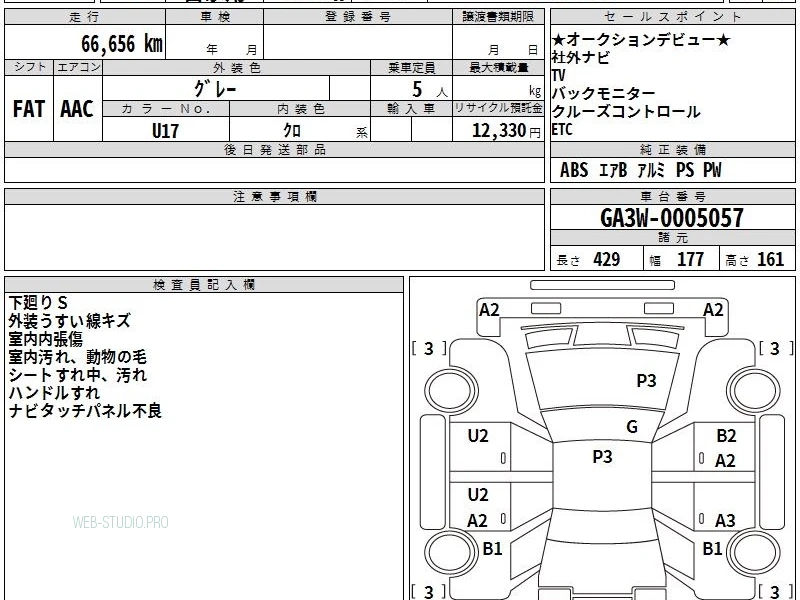Select the exterior color グレー
This screenshot has width=800, height=600.
point(215,89)
